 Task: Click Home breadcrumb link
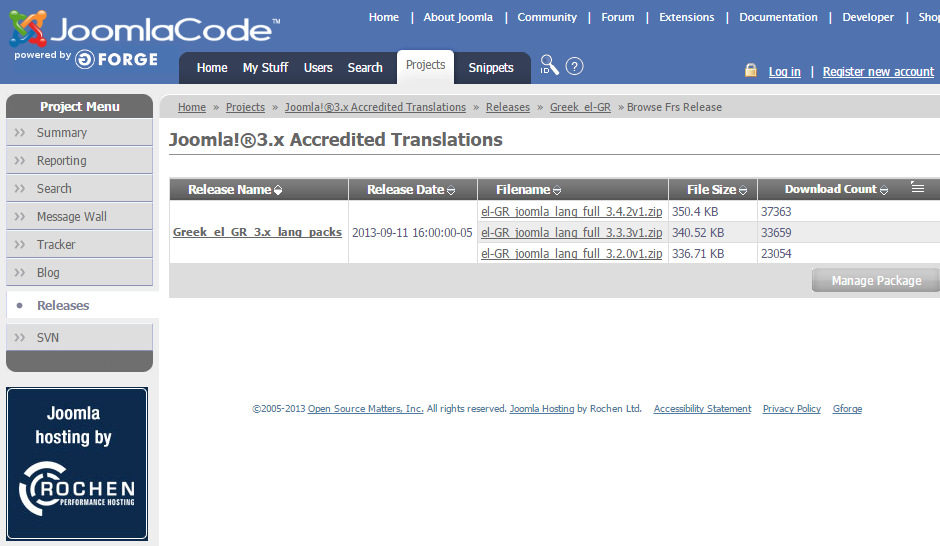coord(192,107)
